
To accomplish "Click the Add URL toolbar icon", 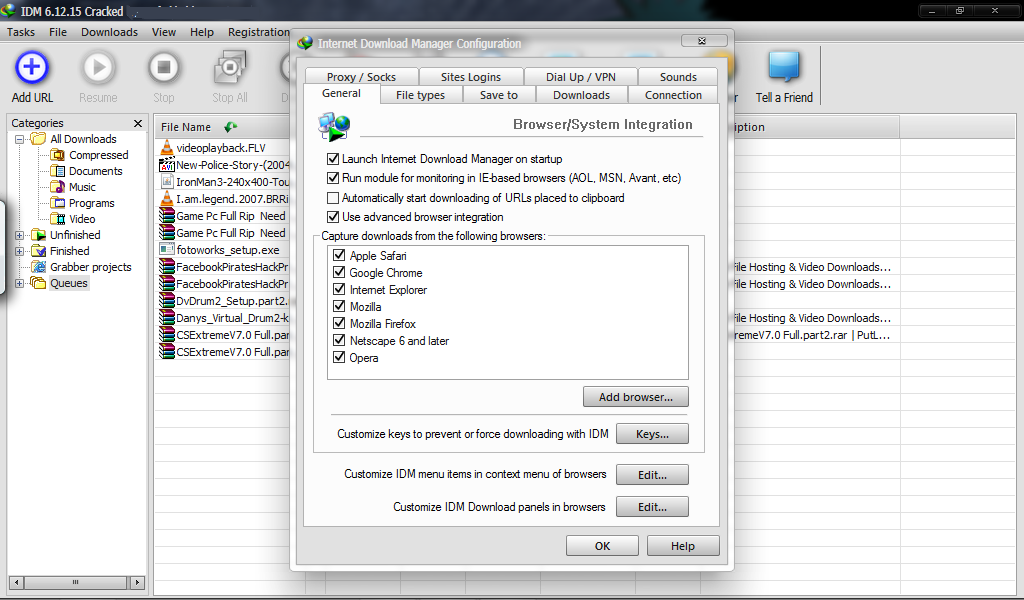I will point(32,67).
